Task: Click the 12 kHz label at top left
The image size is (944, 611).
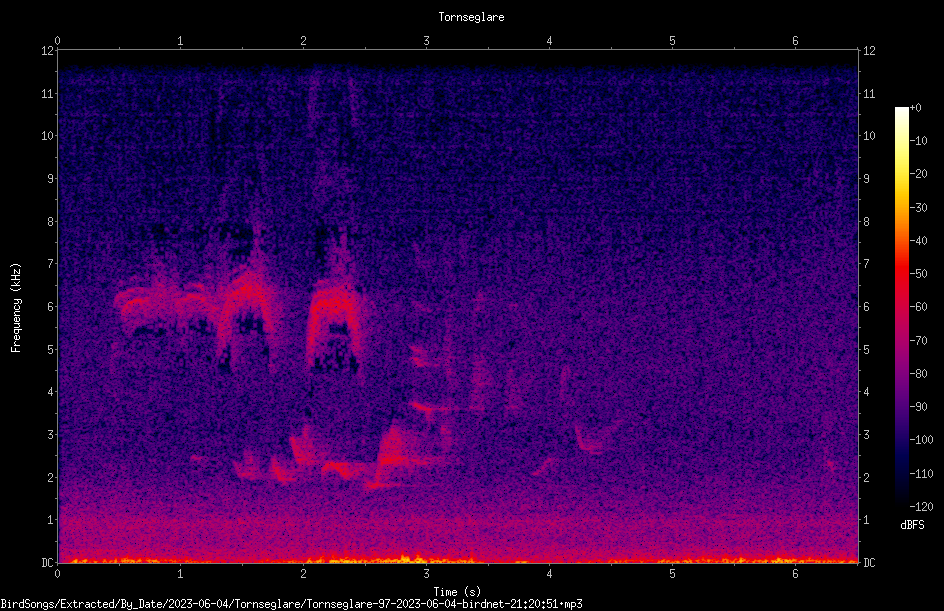Action: tap(48, 51)
